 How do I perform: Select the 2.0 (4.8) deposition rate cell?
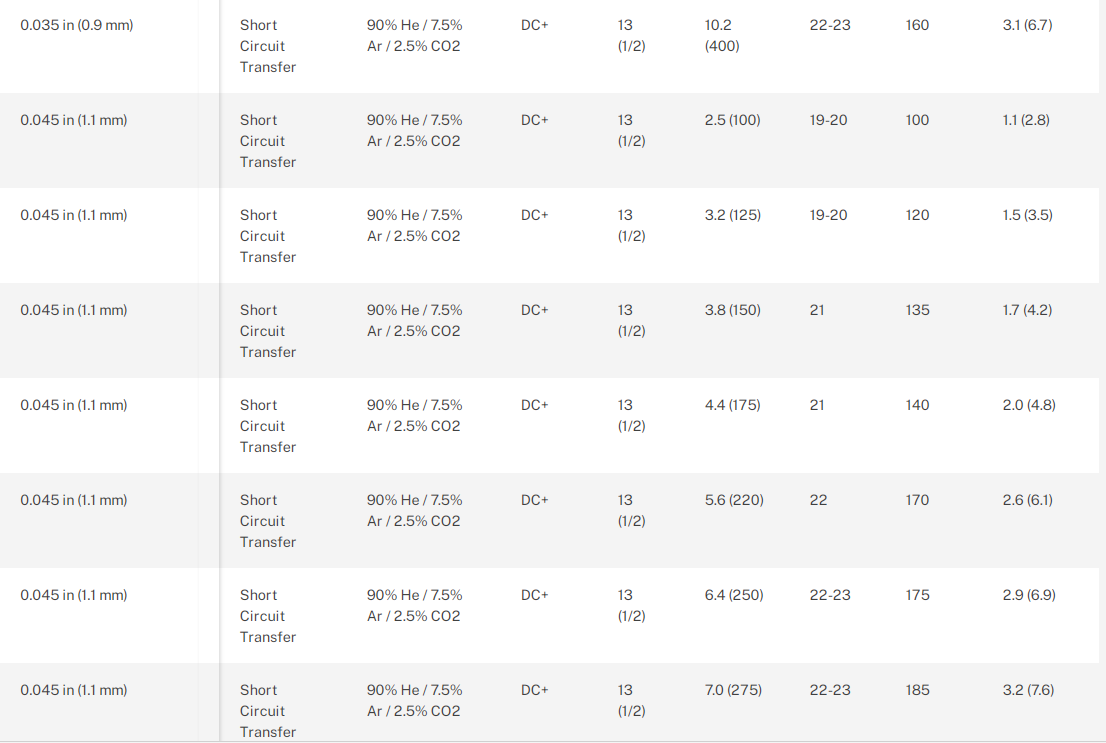pyautogui.click(x=1029, y=405)
